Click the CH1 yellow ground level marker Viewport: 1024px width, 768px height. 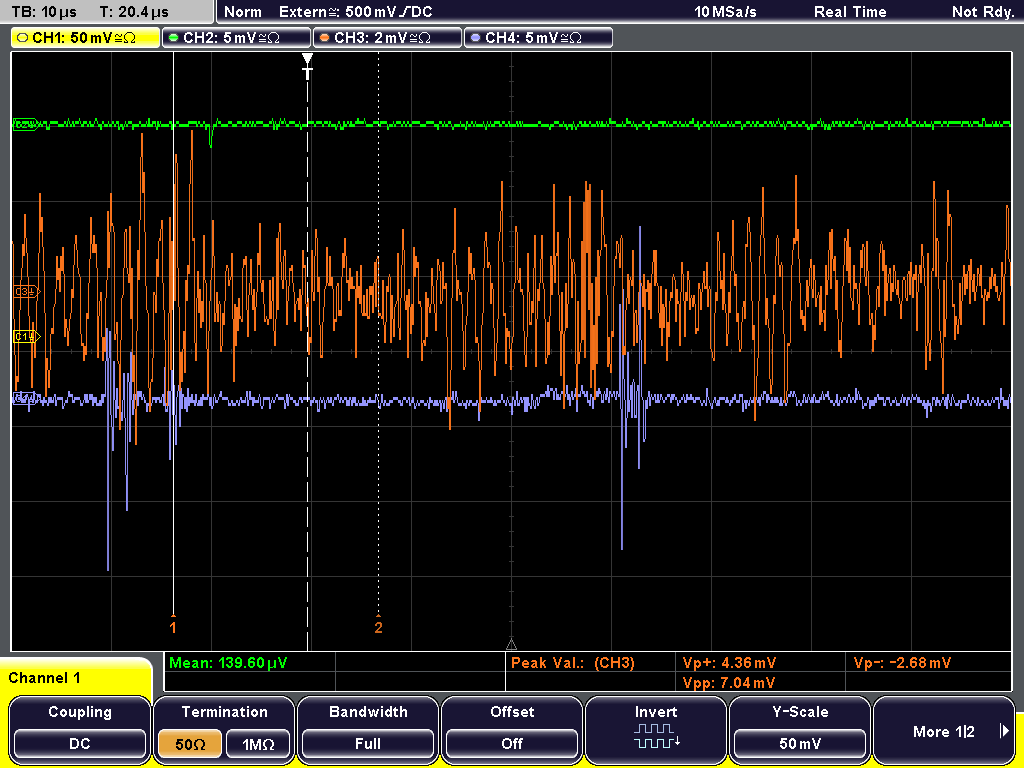pos(26,336)
